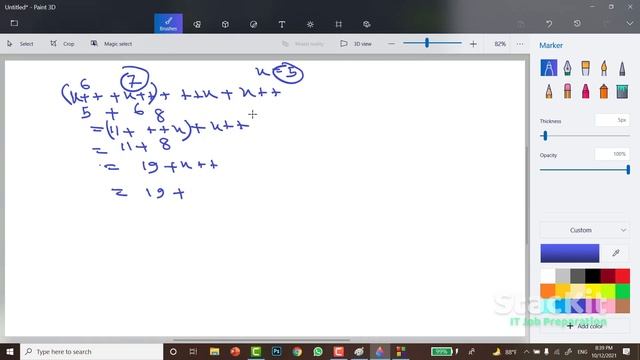Image resolution: width=640 pixels, height=360 pixels.
Task: Select the bright red color swatch
Action: [x=622, y=276]
